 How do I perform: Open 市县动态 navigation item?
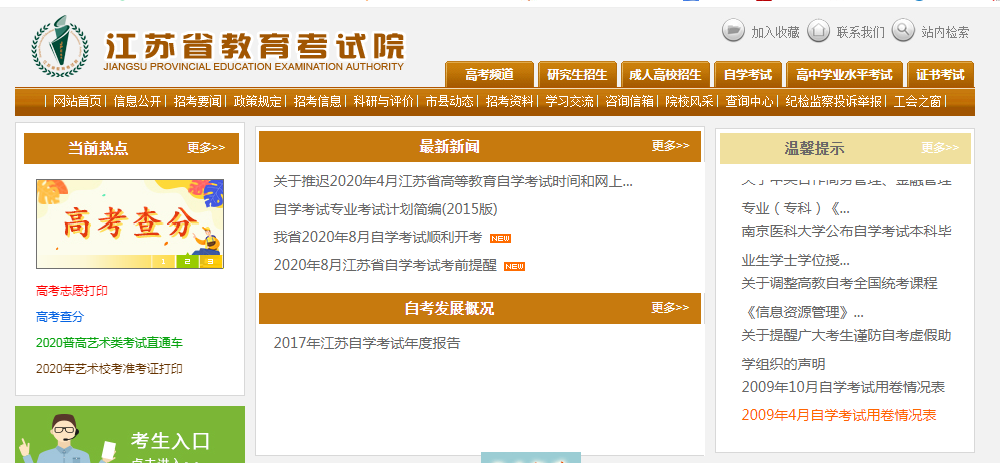tap(450, 101)
